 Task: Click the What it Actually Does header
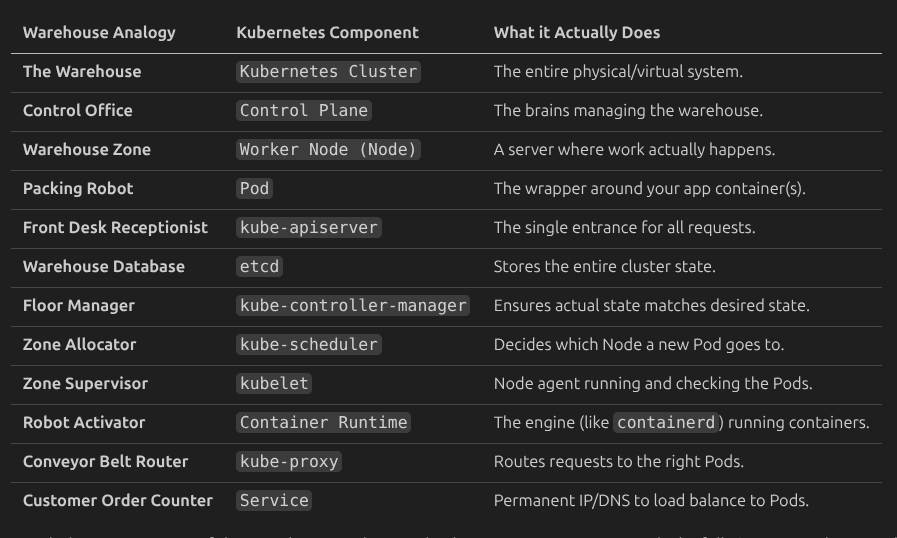[577, 33]
